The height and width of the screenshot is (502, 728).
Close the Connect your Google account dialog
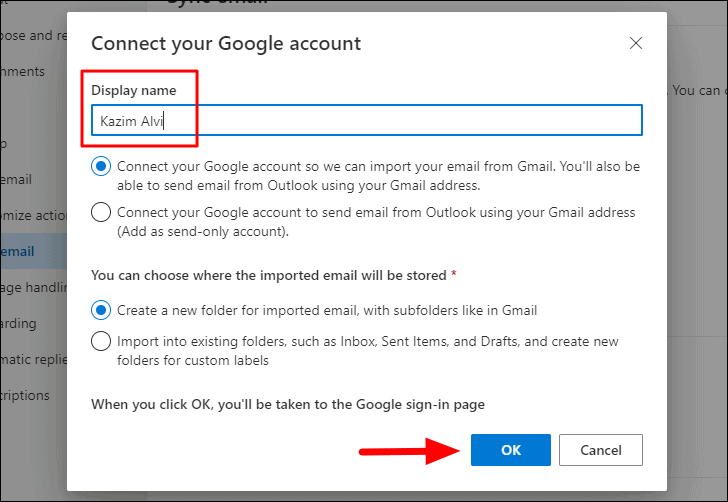(636, 43)
